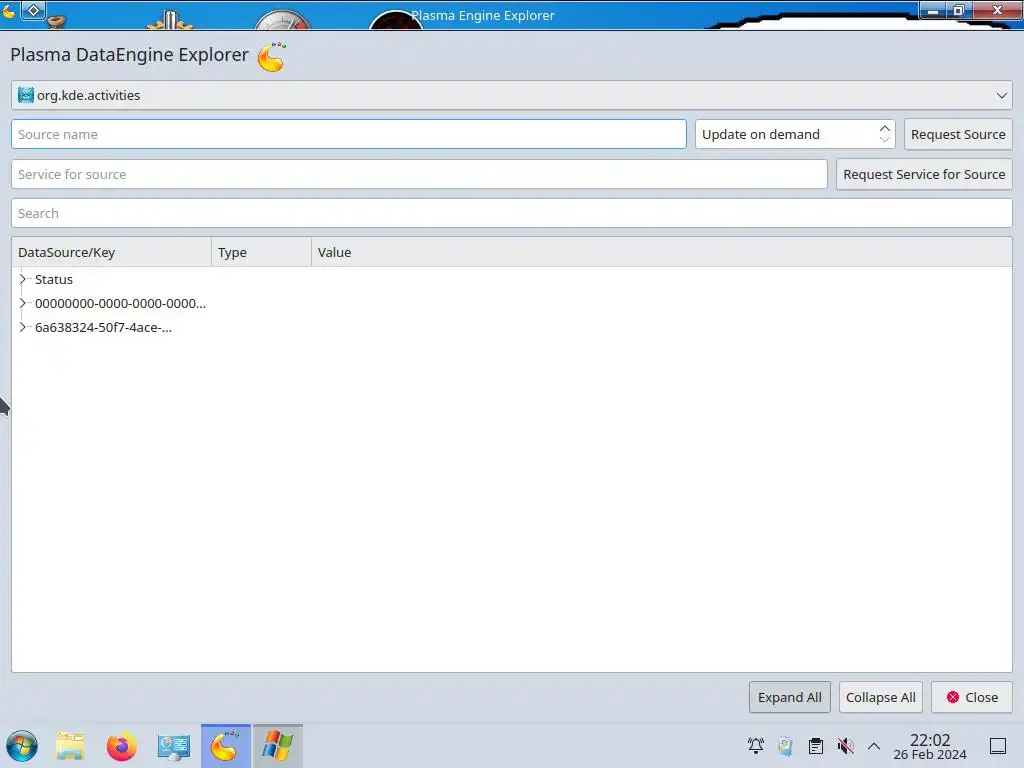This screenshot has width=1024, height=768.
Task: Open the clock showing 22:02
Action: tap(930, 746)
